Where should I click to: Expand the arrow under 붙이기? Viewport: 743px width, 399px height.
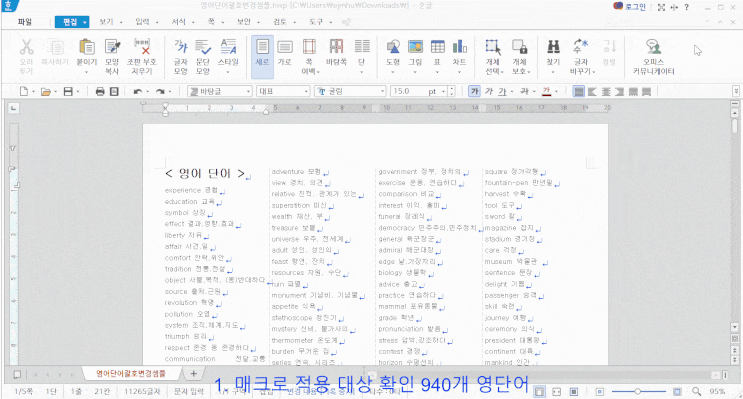point(87,72)
